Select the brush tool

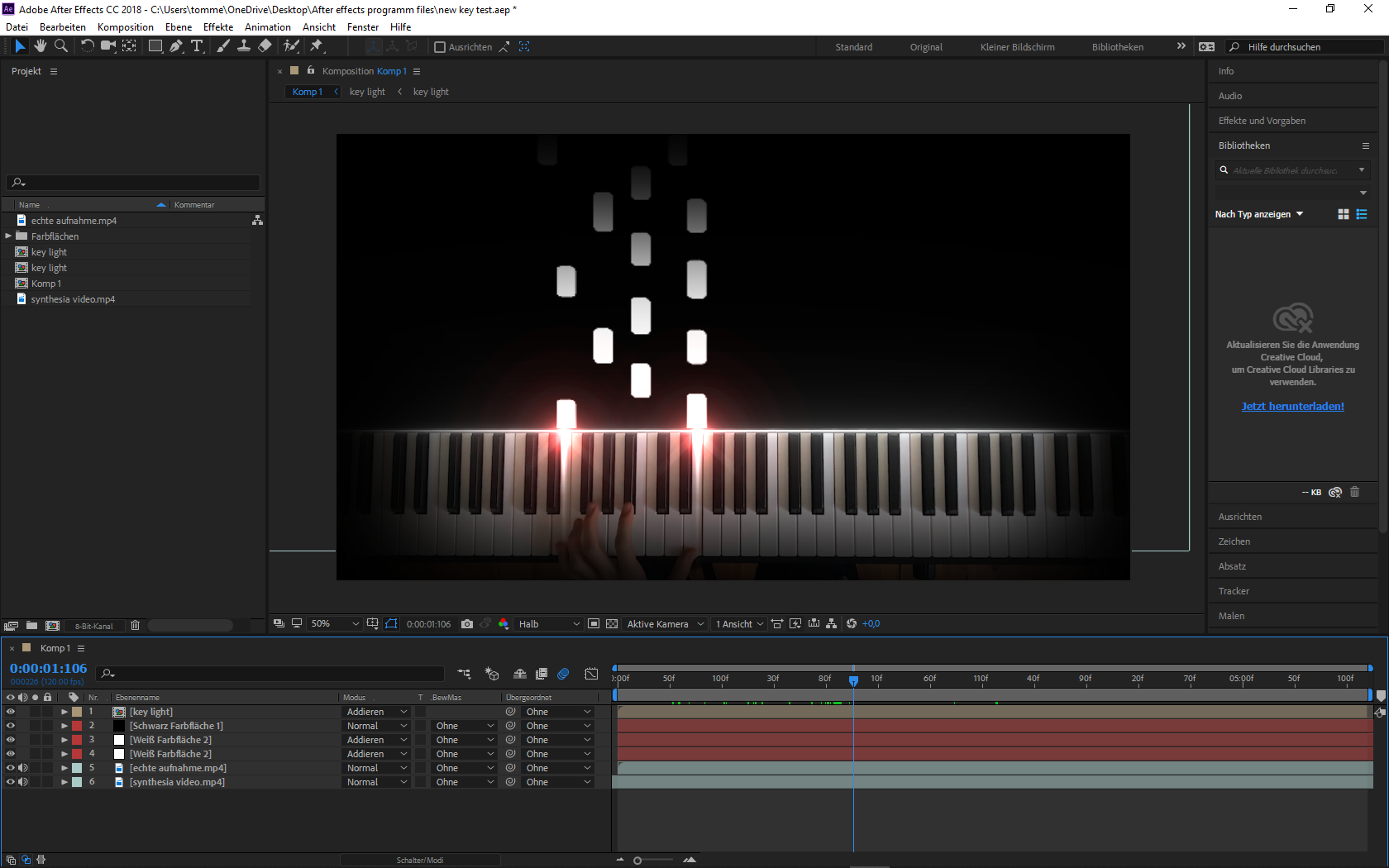(x=222, y=46)
